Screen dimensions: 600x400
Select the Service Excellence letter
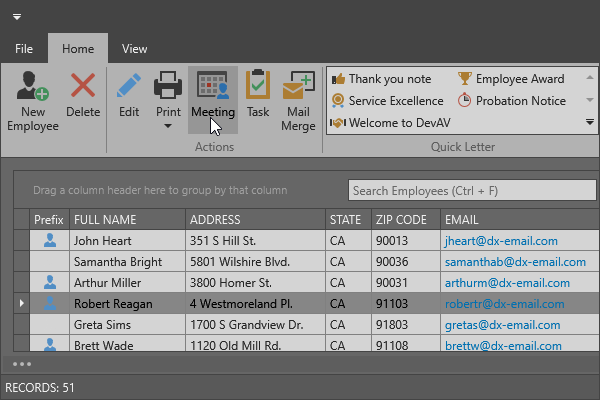point(387,101)
